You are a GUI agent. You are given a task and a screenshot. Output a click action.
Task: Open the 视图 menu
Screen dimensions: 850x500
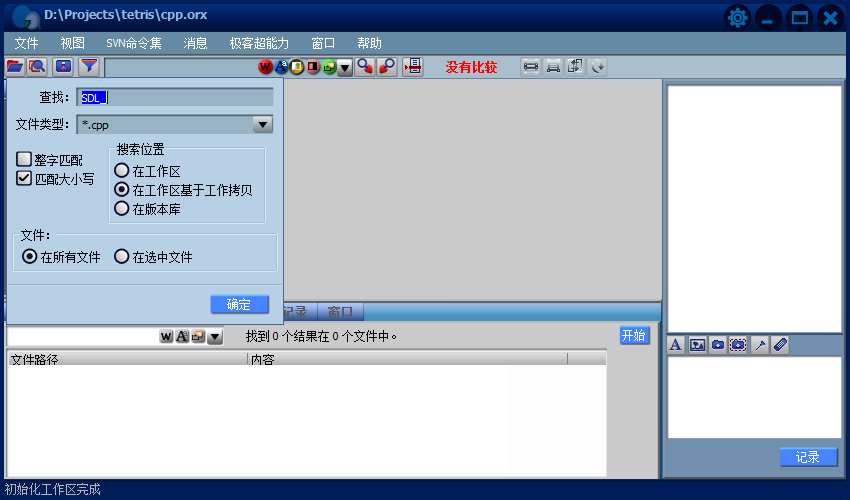pos(73,43)
